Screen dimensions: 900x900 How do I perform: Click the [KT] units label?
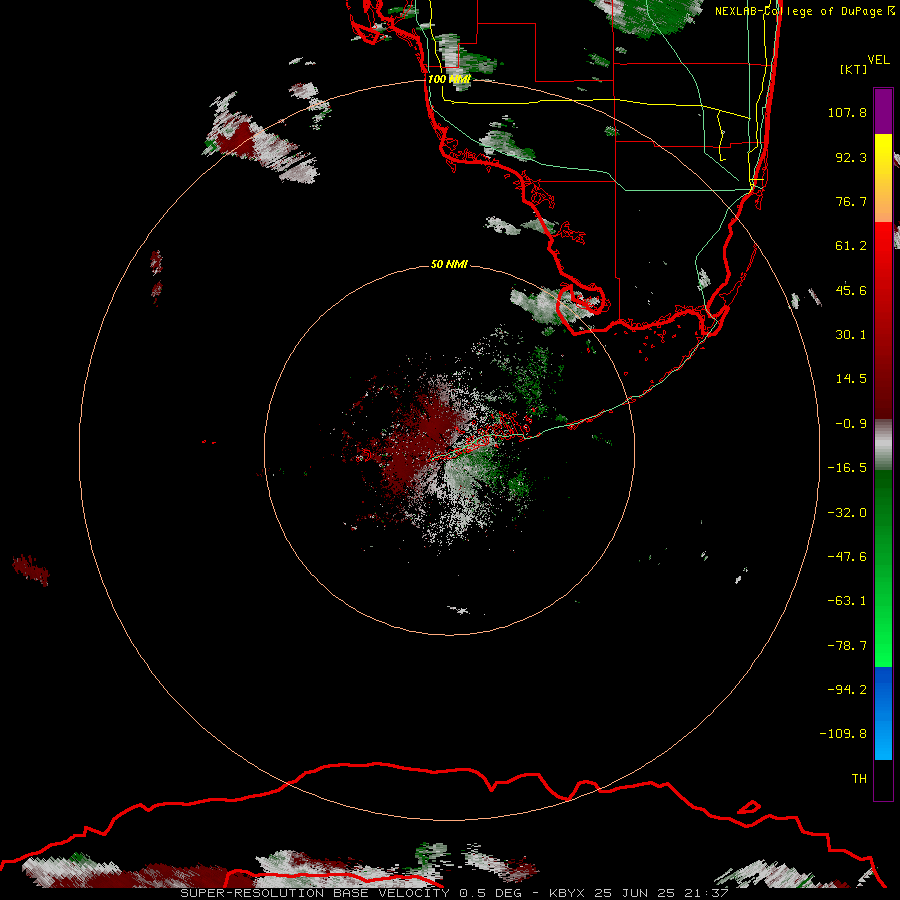click(854, 69)
